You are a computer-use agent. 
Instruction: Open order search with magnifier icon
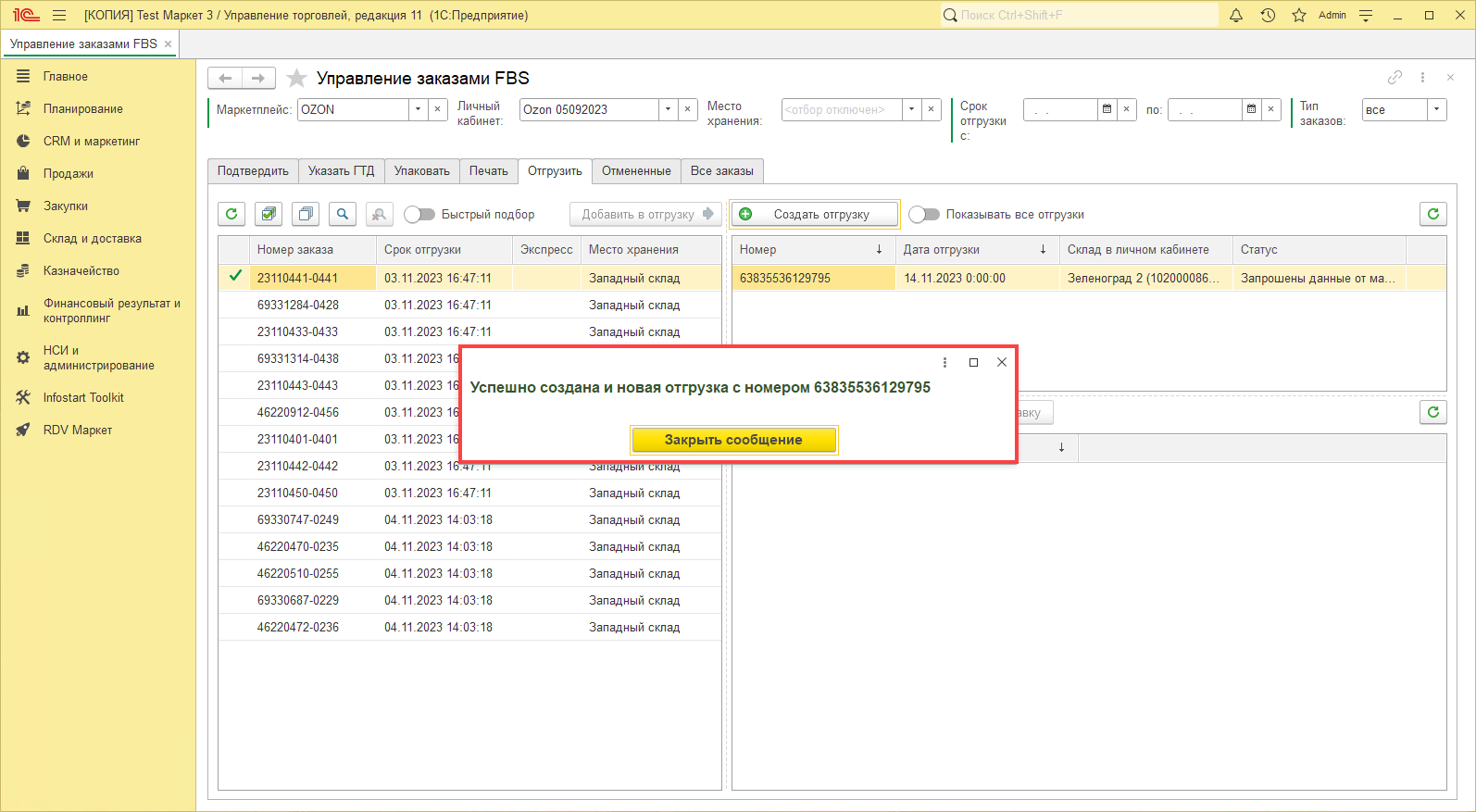[343, 214]
